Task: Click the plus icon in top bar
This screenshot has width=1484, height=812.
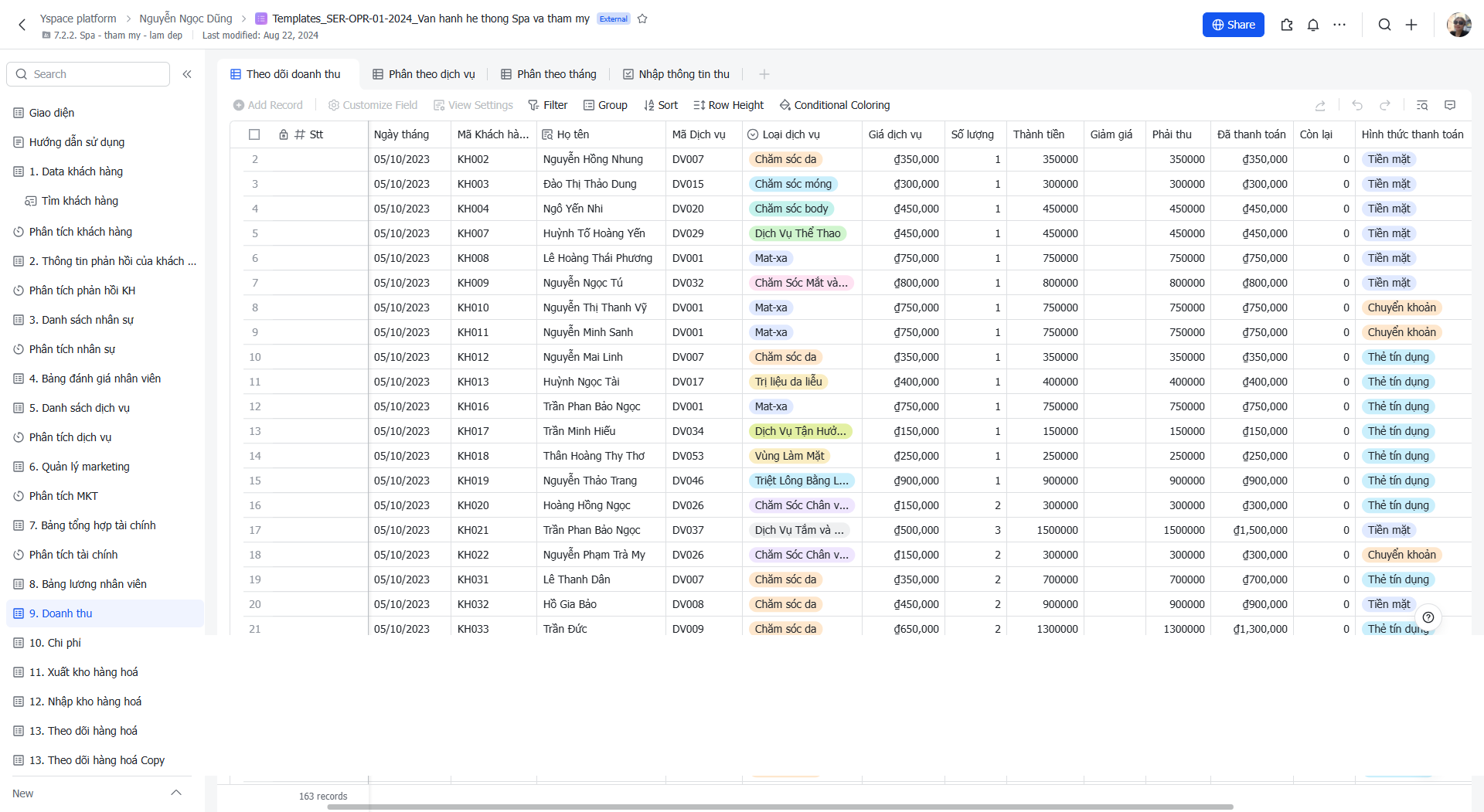Action: coord(1411,25)
